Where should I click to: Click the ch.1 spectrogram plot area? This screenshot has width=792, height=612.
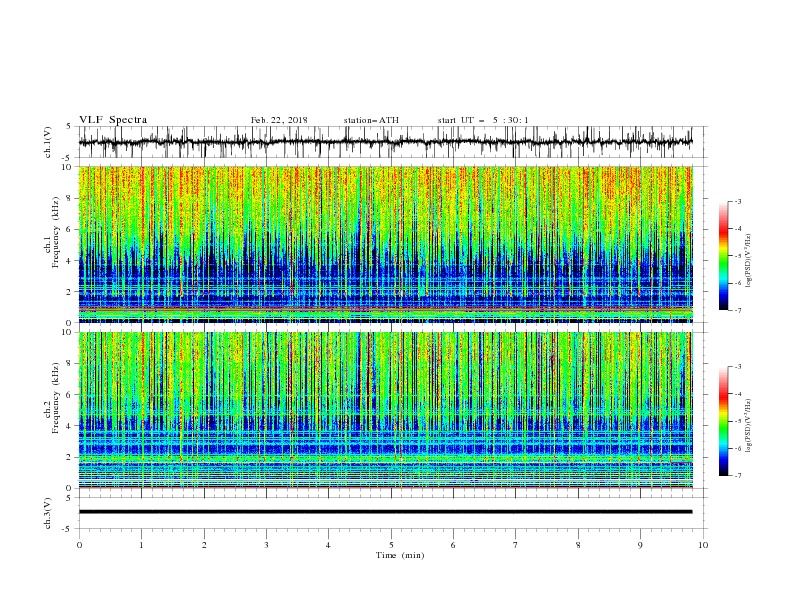(385, 244)
